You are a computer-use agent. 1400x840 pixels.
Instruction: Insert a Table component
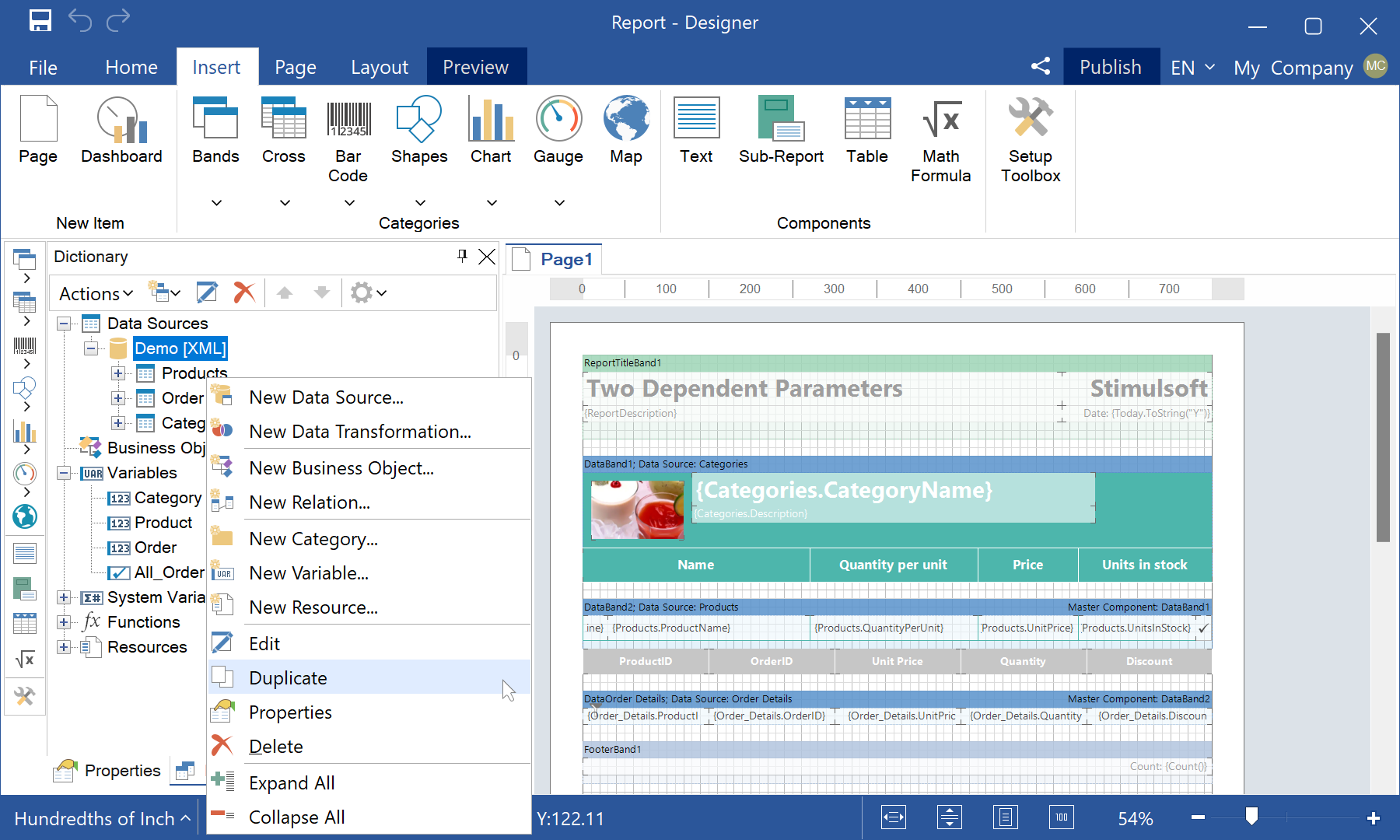click(x=867, y=130)
